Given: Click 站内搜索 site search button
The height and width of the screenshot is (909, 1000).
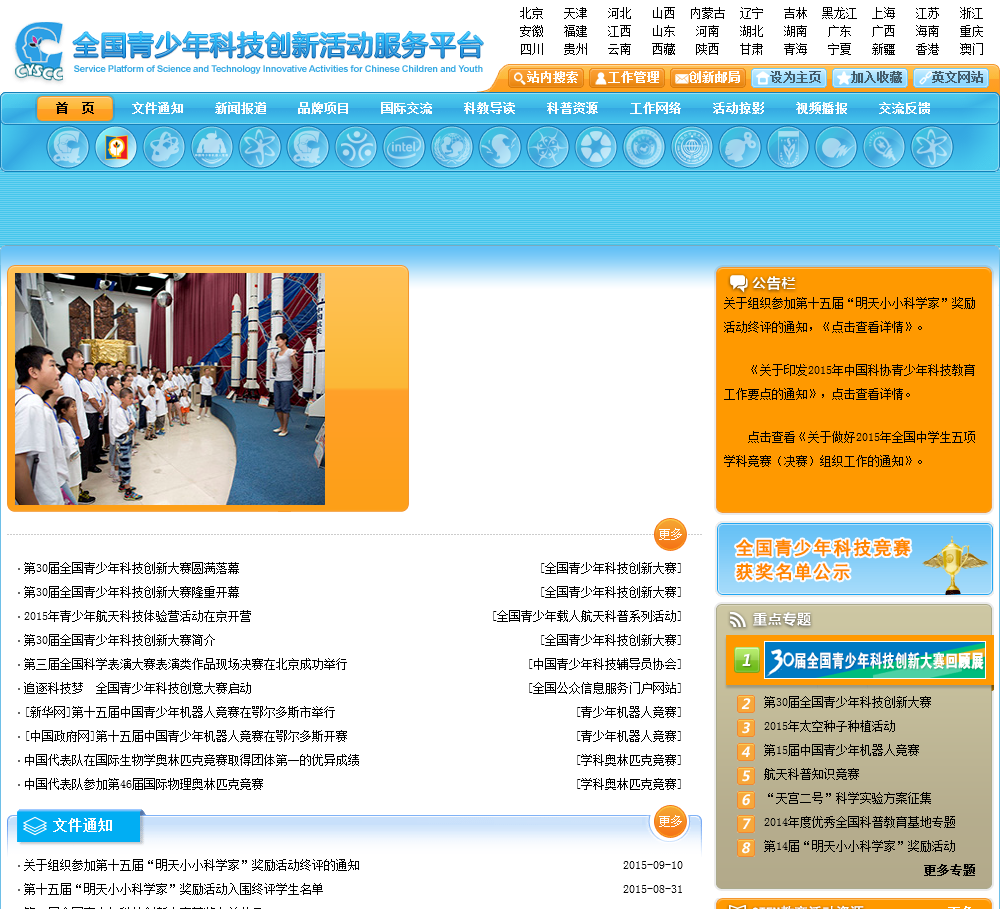Looking at the screenshot, I should click(546, 78).
